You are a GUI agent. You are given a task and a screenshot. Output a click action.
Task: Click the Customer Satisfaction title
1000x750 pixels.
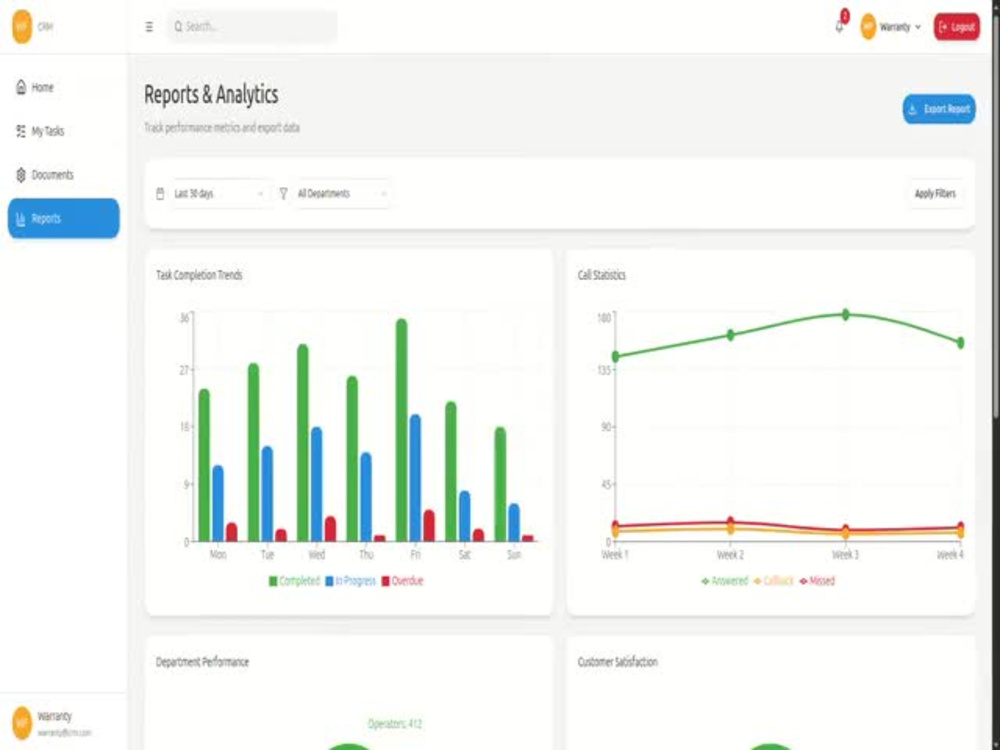coord(617,662)
